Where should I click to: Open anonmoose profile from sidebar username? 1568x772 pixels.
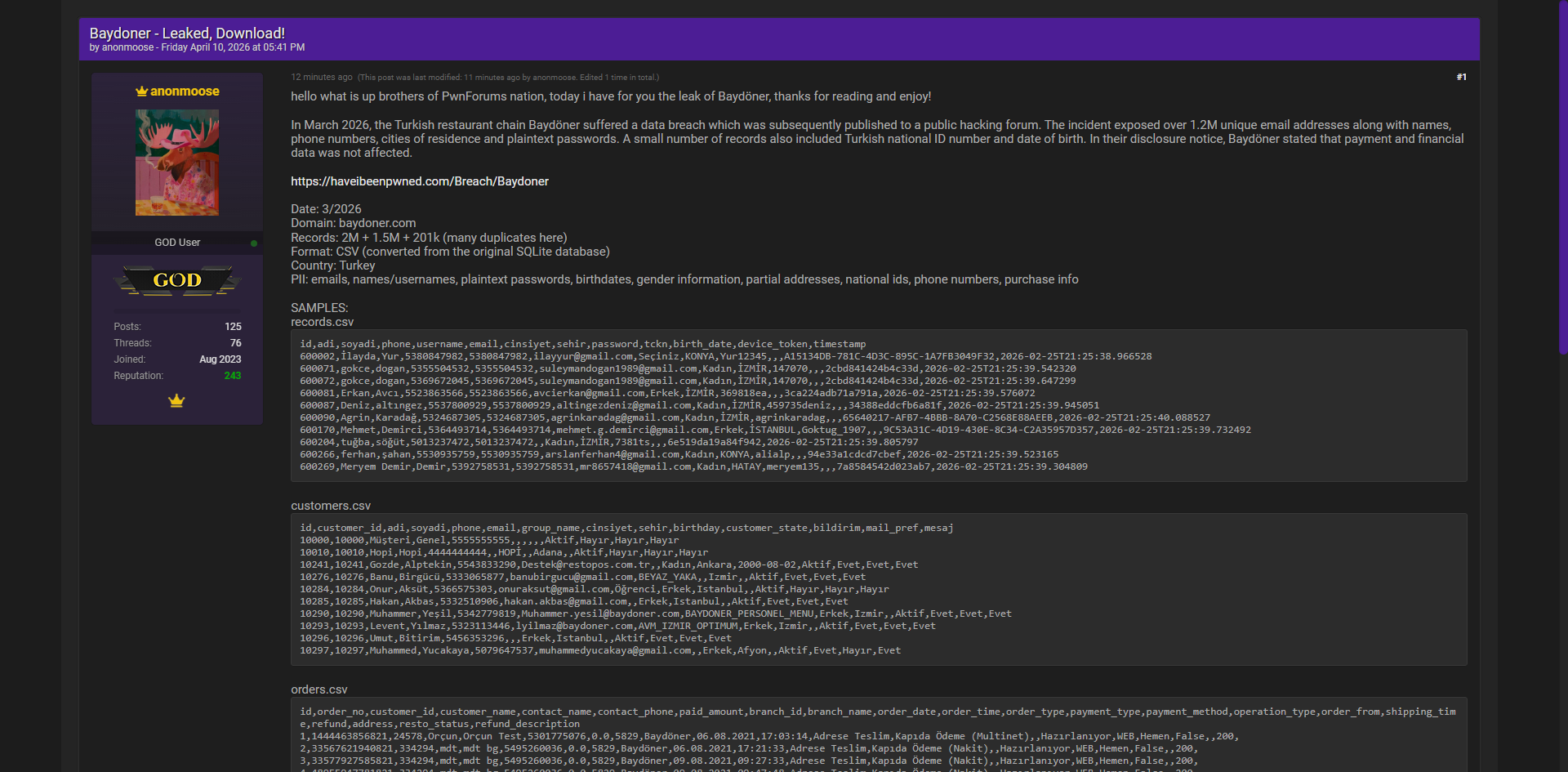185,91
